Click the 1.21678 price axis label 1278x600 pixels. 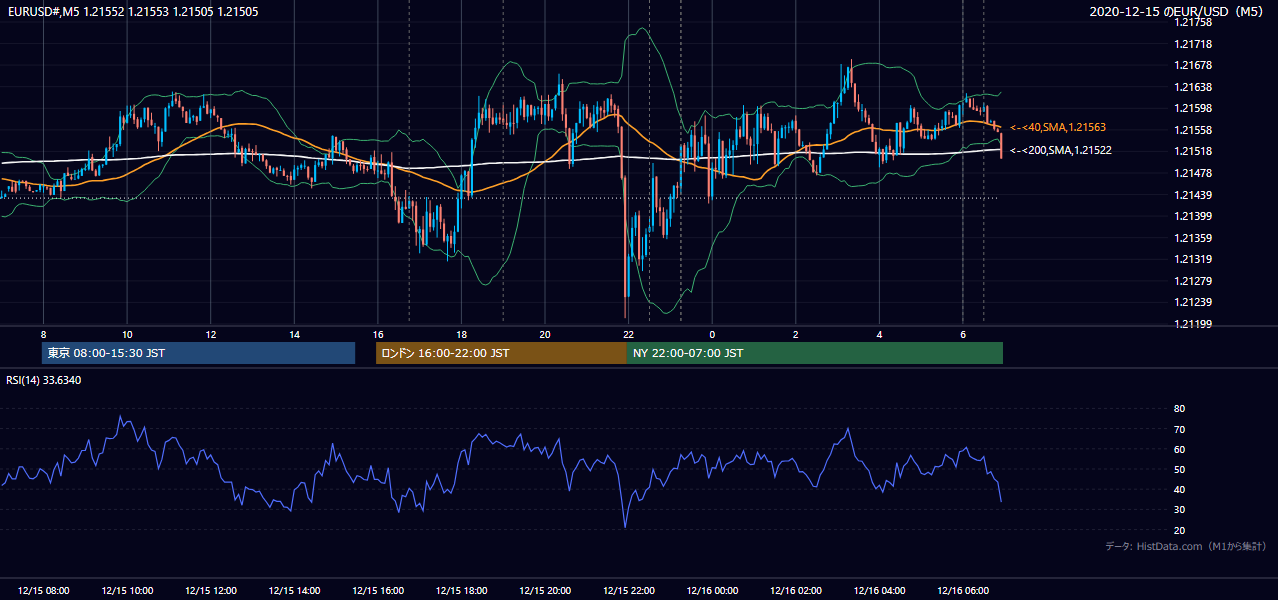coord(1193,66)
